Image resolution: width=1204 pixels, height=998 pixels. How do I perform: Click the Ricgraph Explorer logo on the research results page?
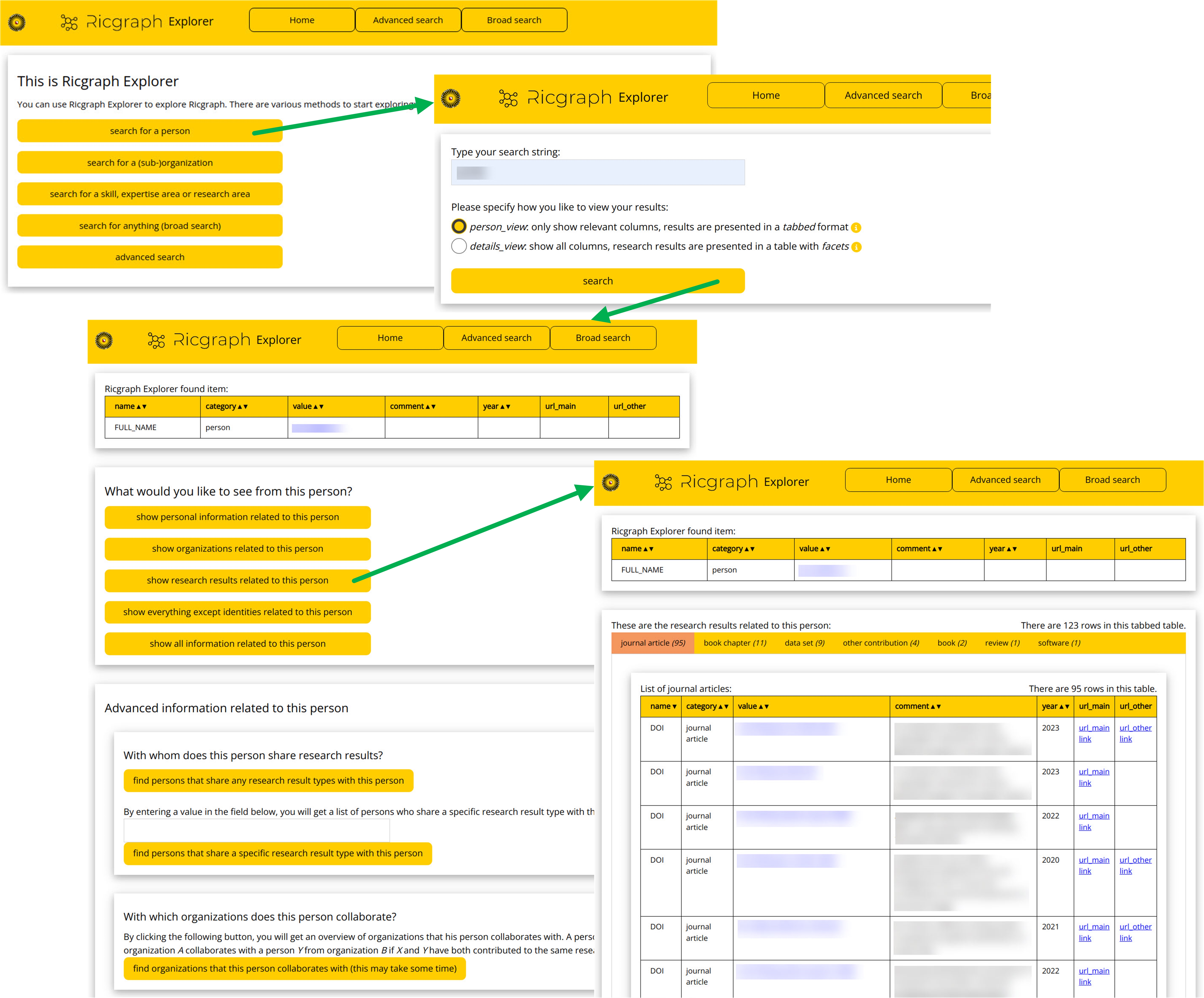[x=732, y=482]
